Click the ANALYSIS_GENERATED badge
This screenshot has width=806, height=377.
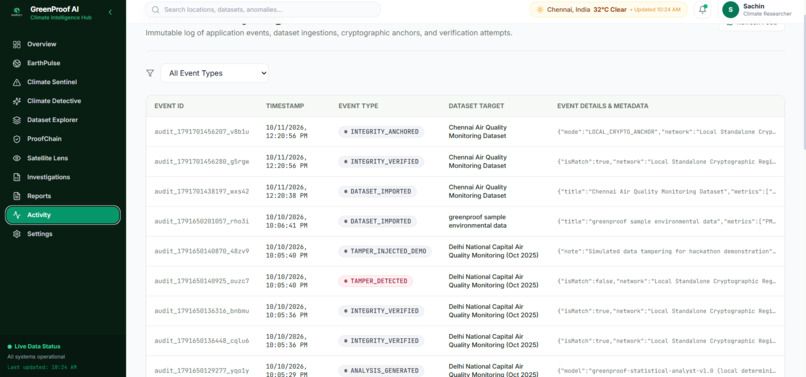[381, 371]
